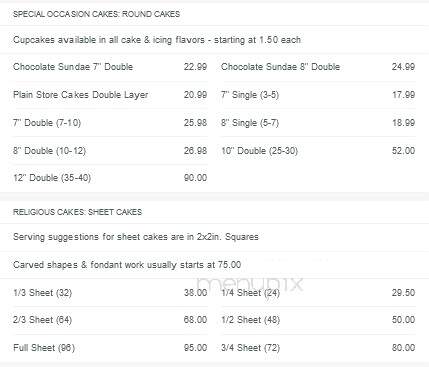Image resolution: width=429 pixels, height=367 pixels.
Task: Select the carved shapes & fondant work note
Action: pos(127,265)
